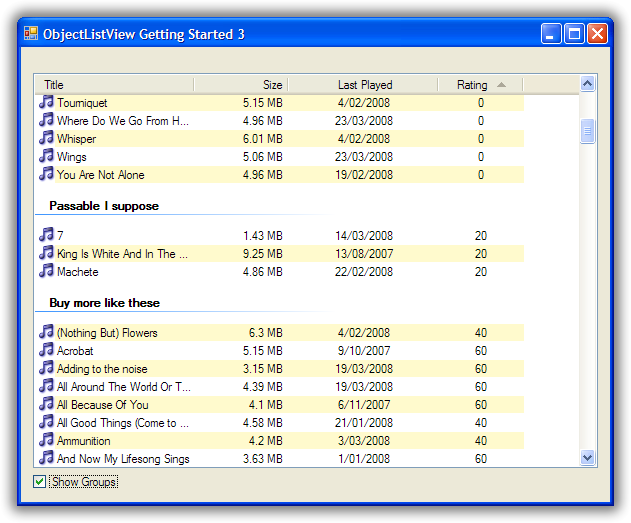Click the Buy more like these group header
The width and height of the screenshot is (631, 523).
(x=105, y=303)
